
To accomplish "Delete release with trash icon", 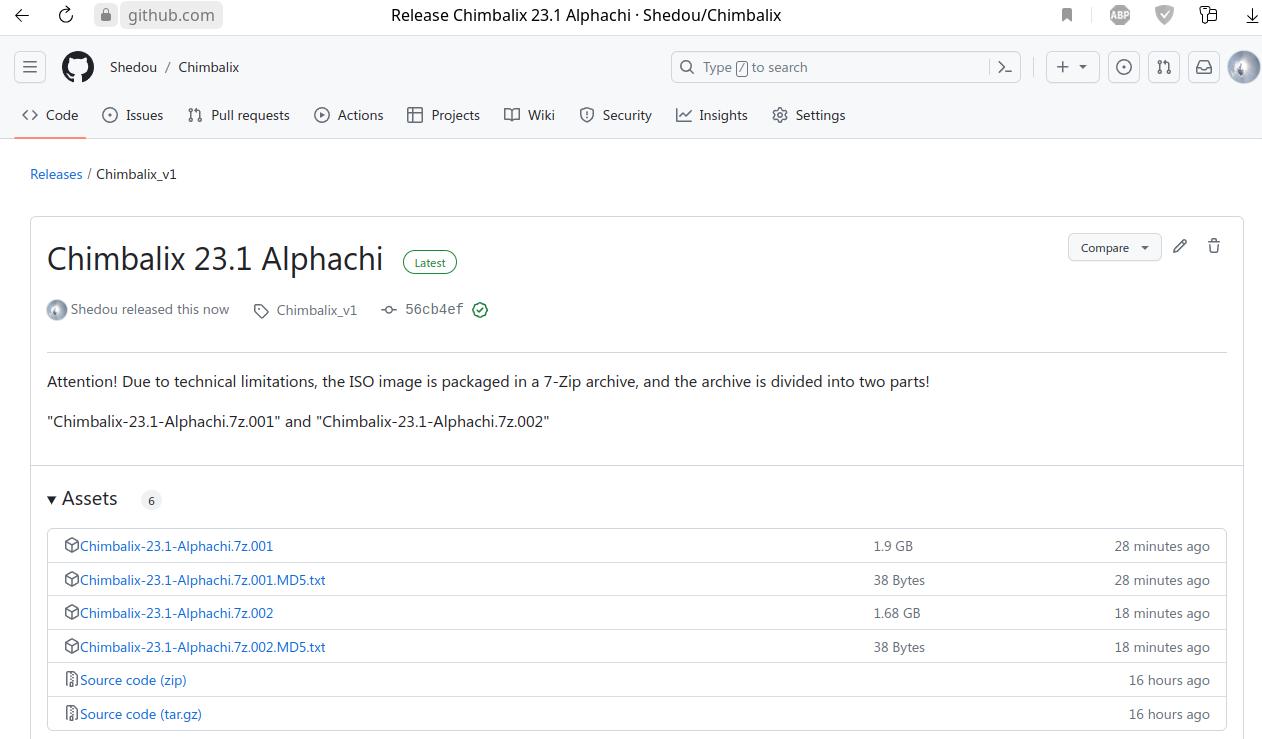I will pyautogui.click(x=1214, y=246).
